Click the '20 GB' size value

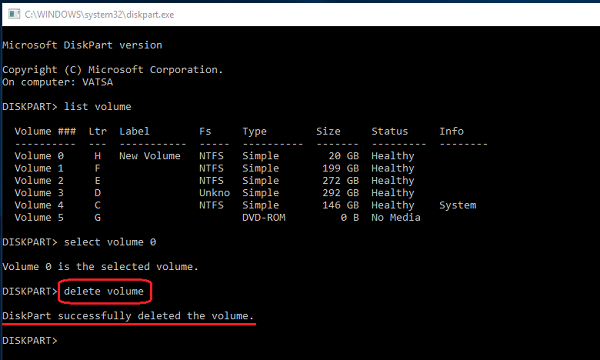click(344, 156)
